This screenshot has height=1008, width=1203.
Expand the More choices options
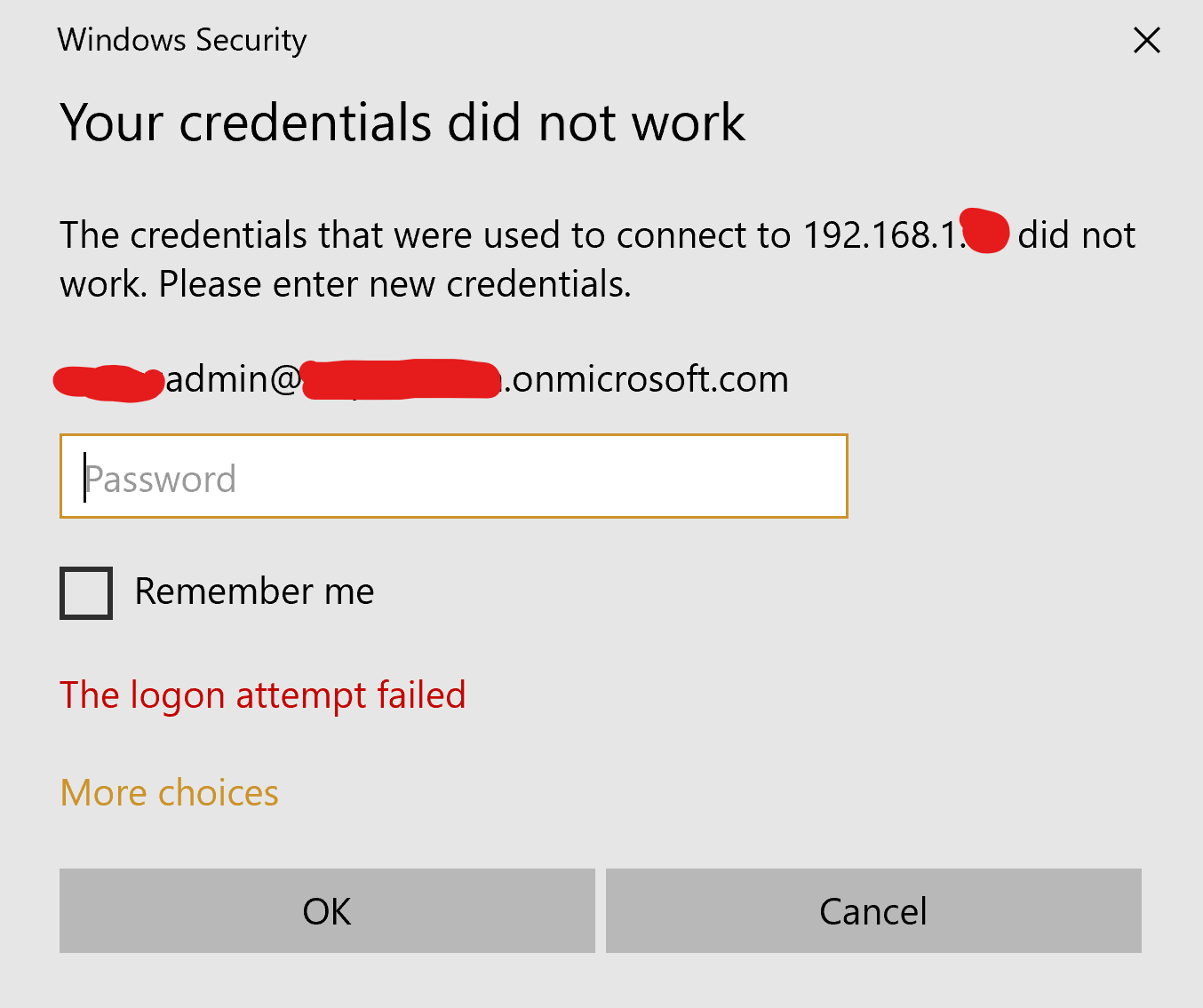pyautogui.click(x=170, y=792)
